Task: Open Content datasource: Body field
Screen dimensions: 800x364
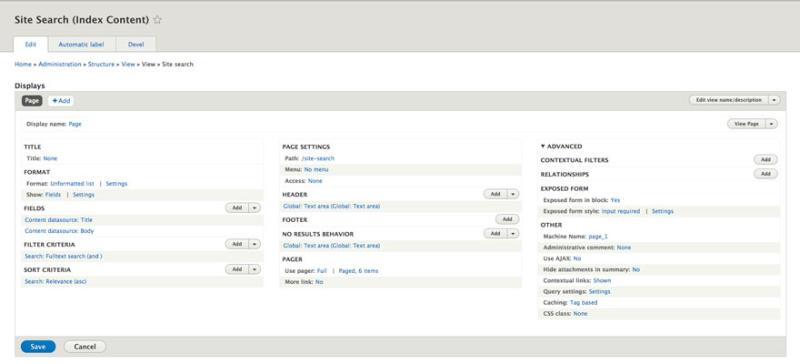Action: coord(59,231)
